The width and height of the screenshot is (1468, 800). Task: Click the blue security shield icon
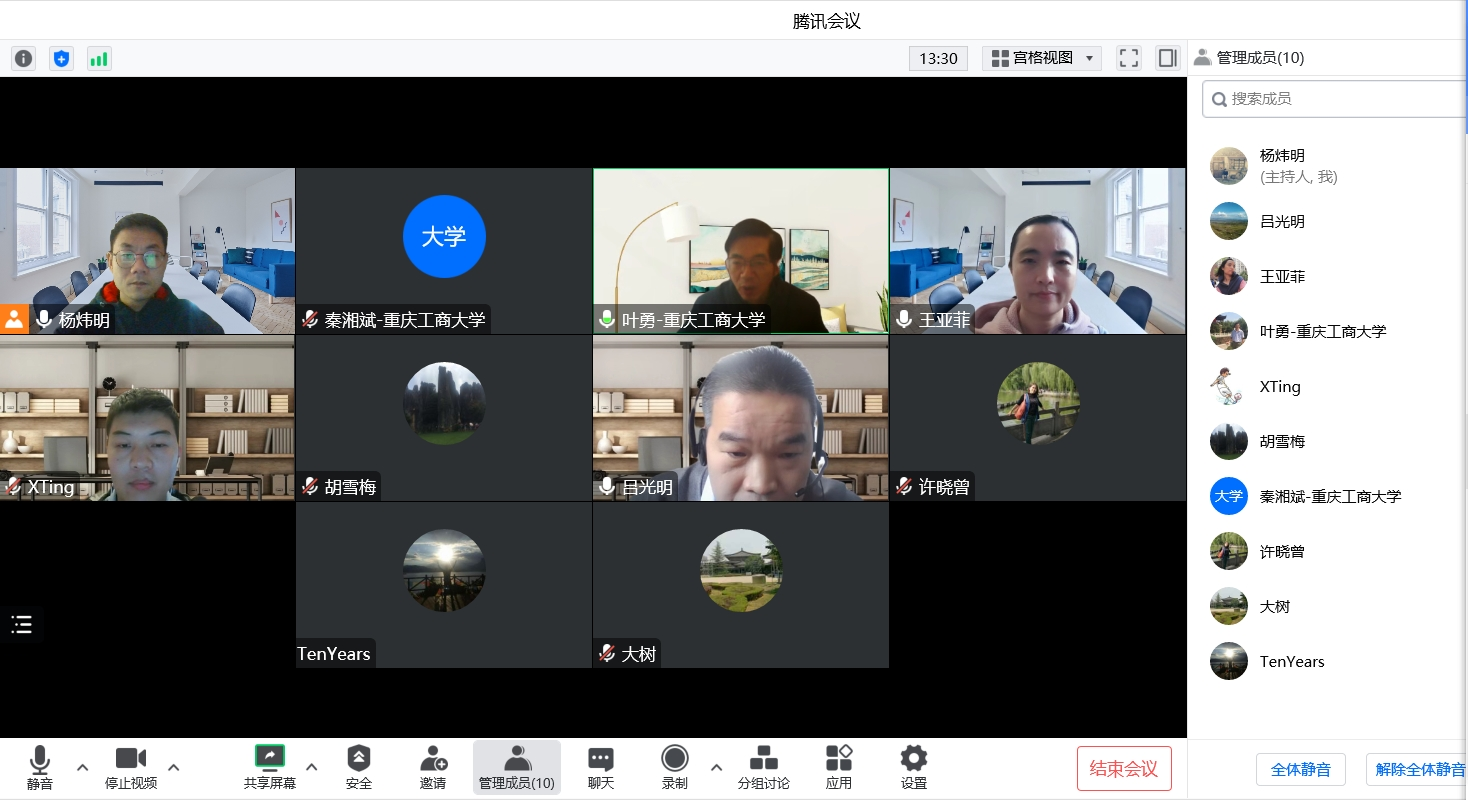pyautogui.click(x=62, y=58)
